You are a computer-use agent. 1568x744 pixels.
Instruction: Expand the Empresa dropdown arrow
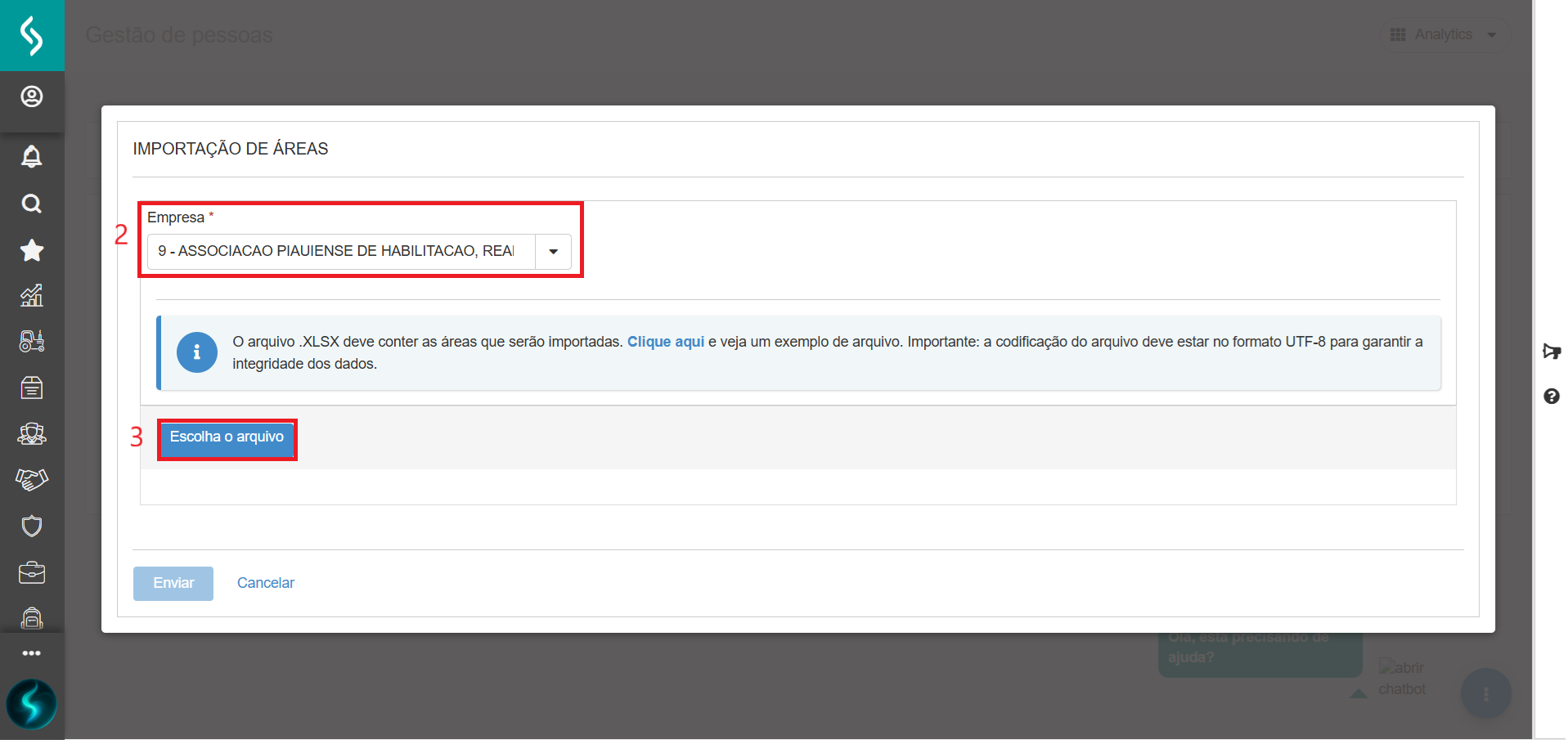click(554, 252)
